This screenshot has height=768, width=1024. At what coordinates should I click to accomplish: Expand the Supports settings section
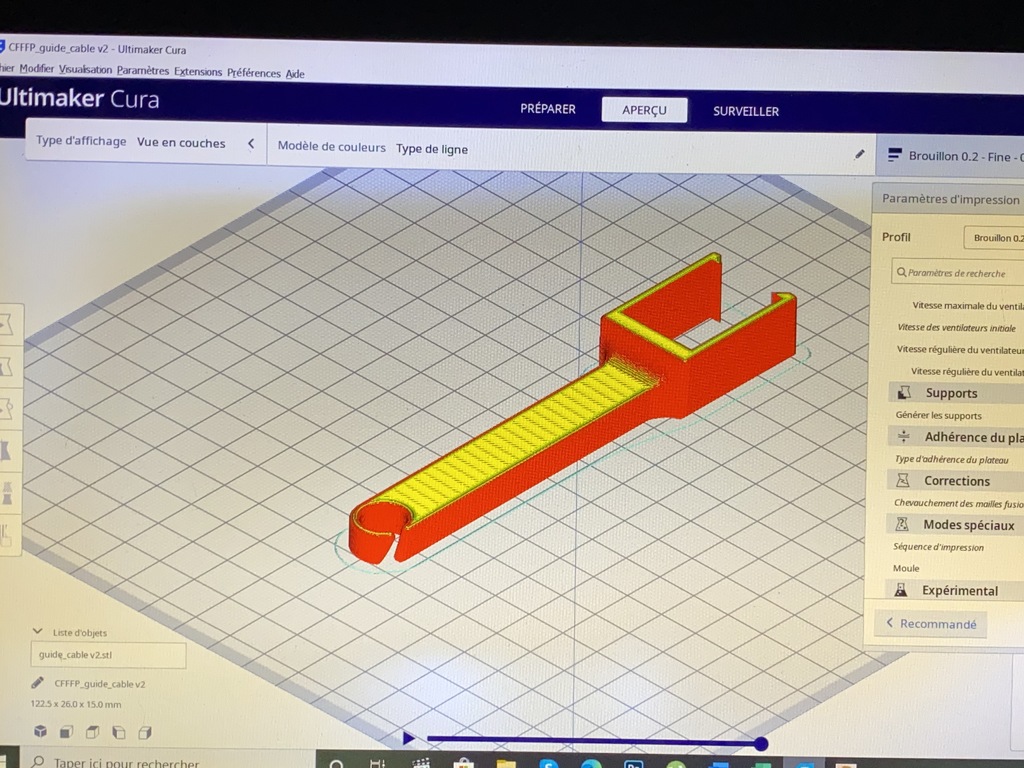click(x=956, y=392)
